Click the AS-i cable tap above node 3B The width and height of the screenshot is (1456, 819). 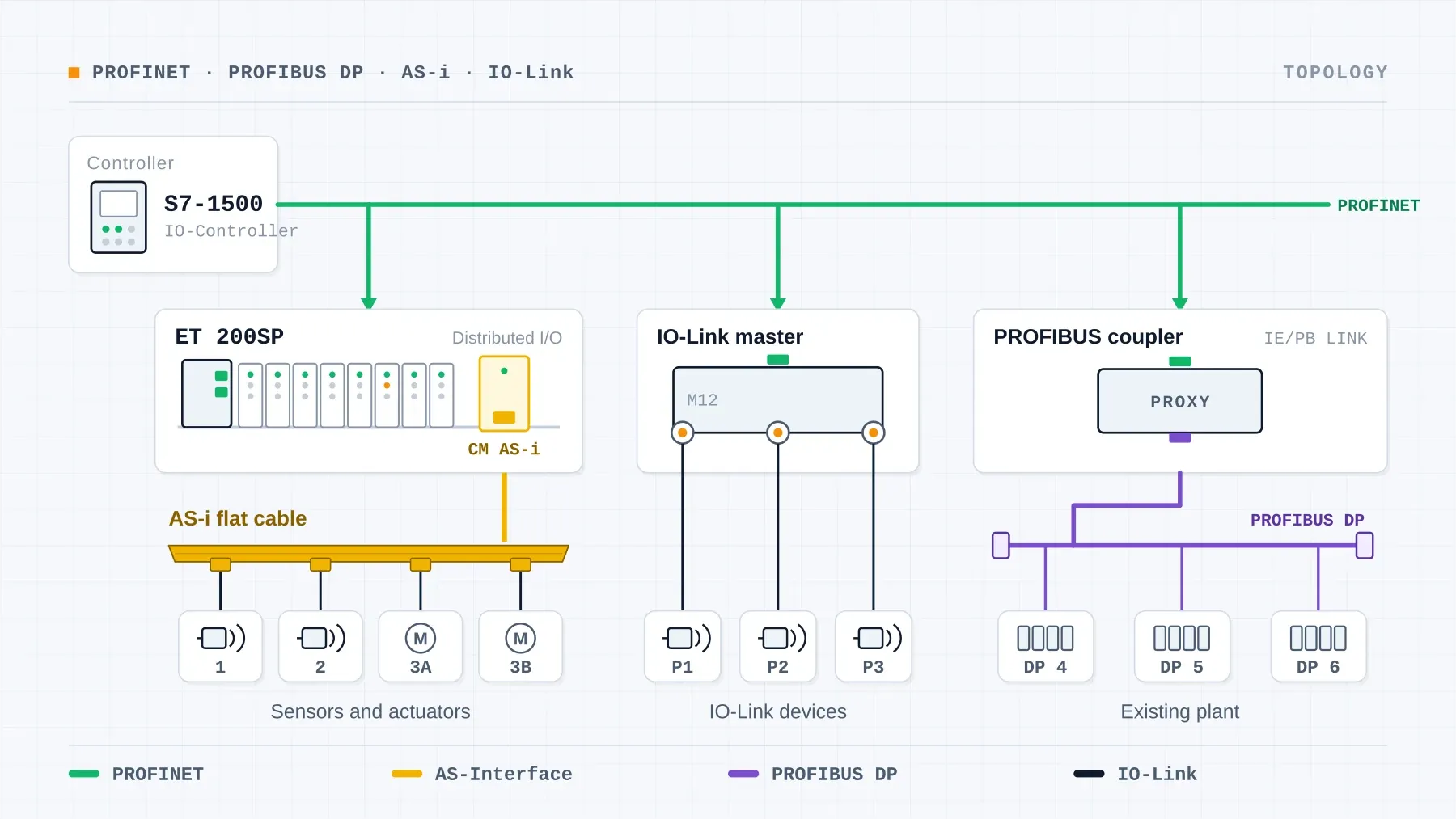521,564
